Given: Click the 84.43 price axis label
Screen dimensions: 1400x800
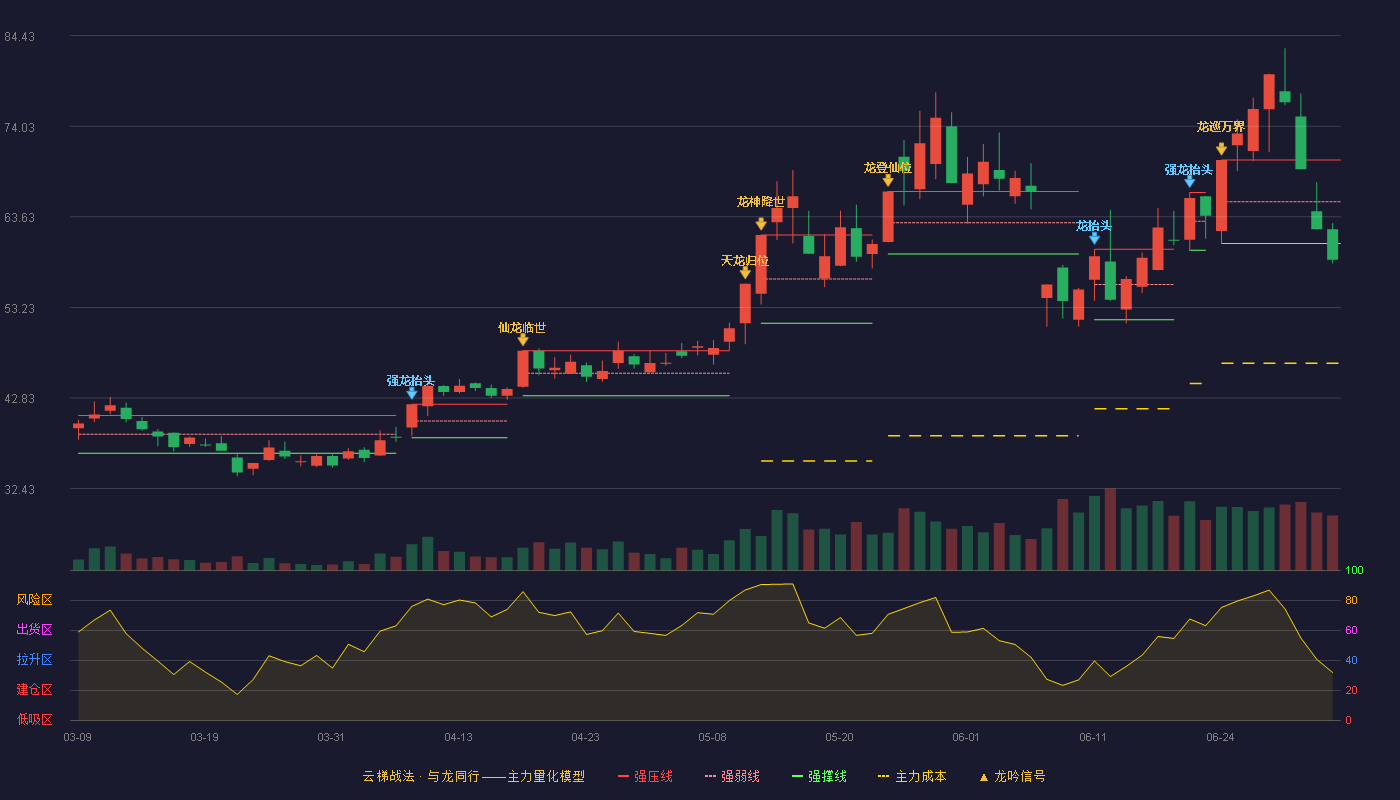Looking at the screenshot, I should (x=19, y=36).
